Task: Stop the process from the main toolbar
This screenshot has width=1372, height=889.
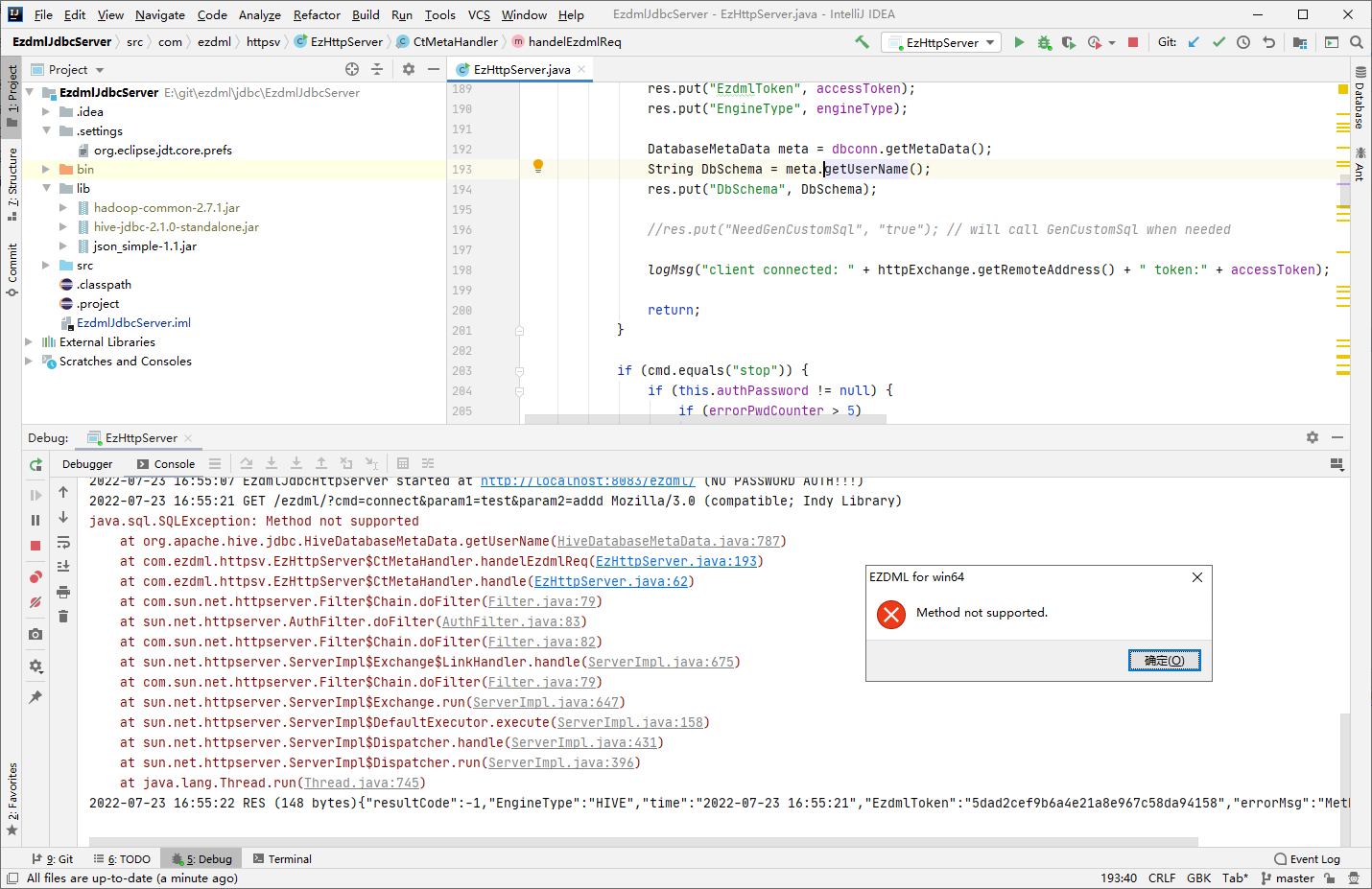Action: [x=1133, y=42]
